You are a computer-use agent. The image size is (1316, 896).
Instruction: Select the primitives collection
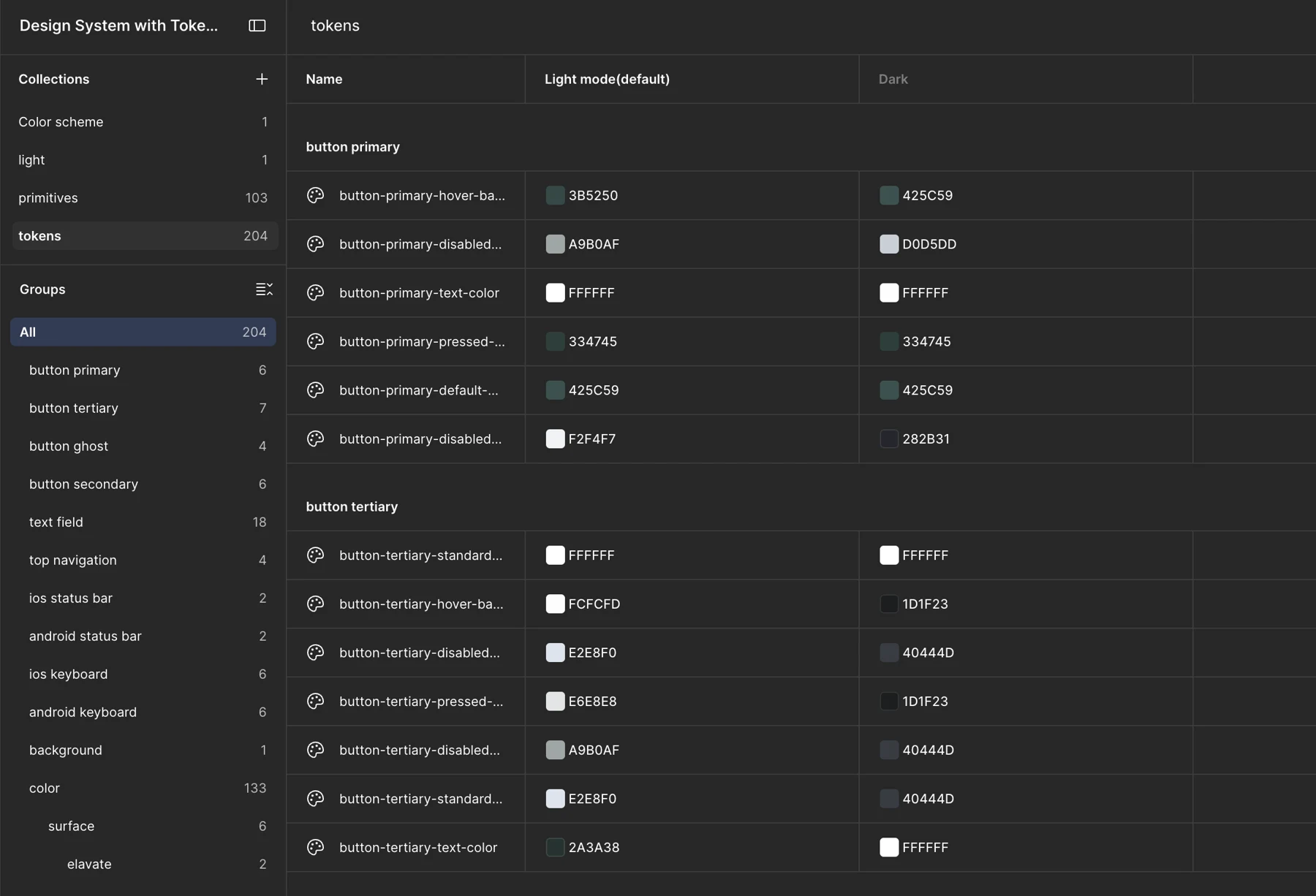point(143,198)
